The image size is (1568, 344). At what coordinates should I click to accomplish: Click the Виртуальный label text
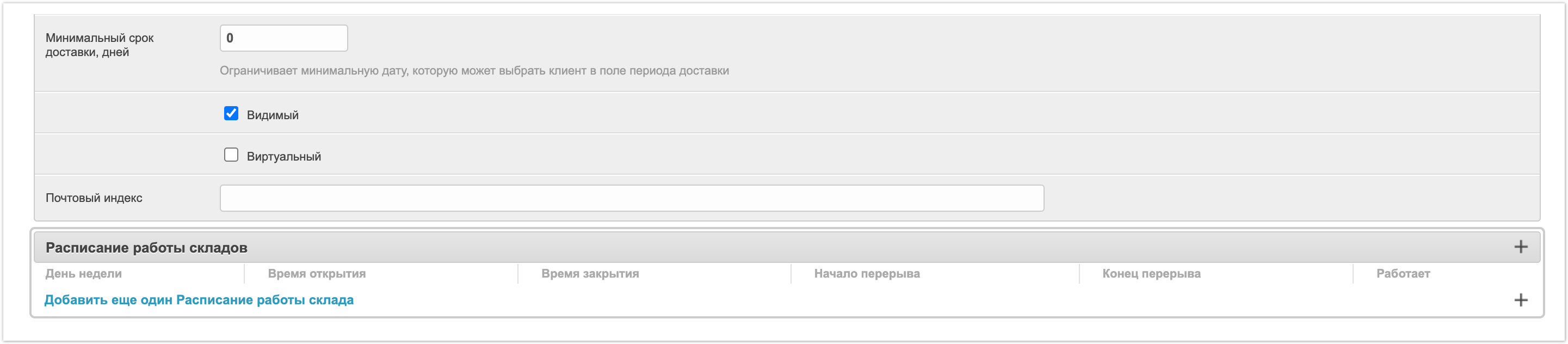(x=283, y=156)
